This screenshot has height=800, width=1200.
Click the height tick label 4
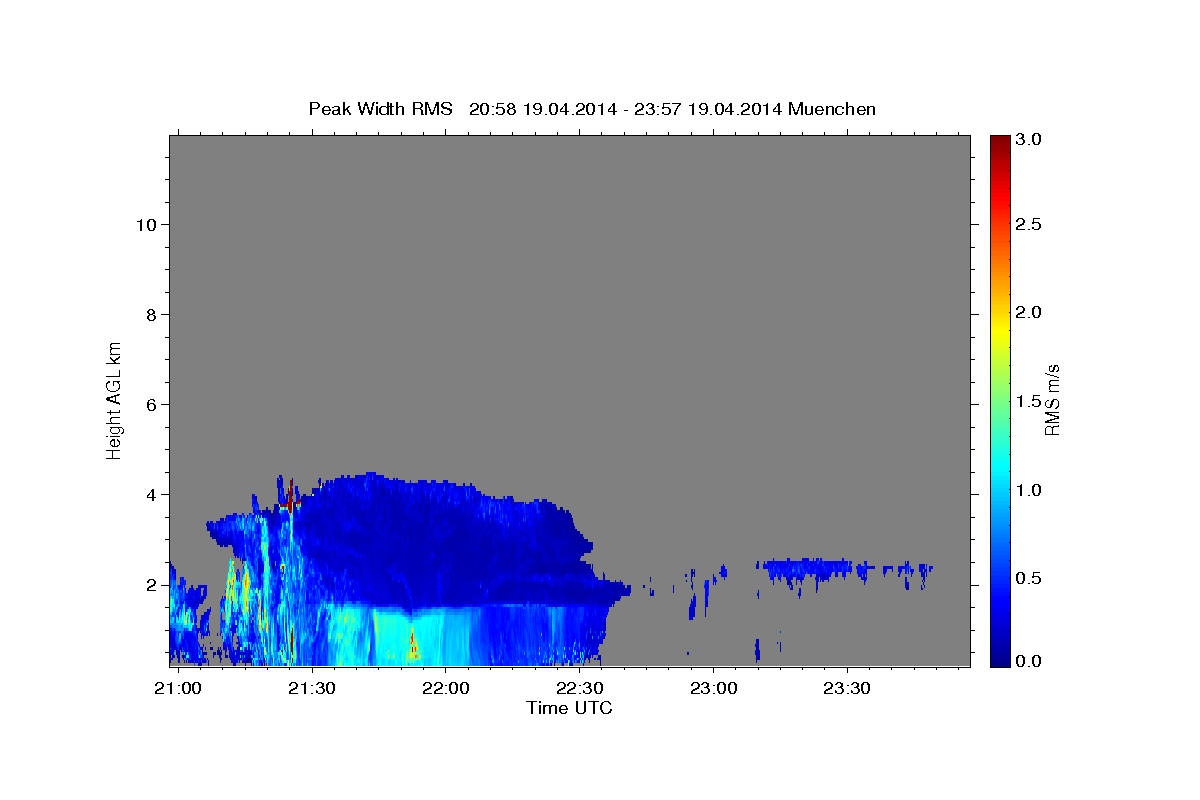(x=151, y=494)
